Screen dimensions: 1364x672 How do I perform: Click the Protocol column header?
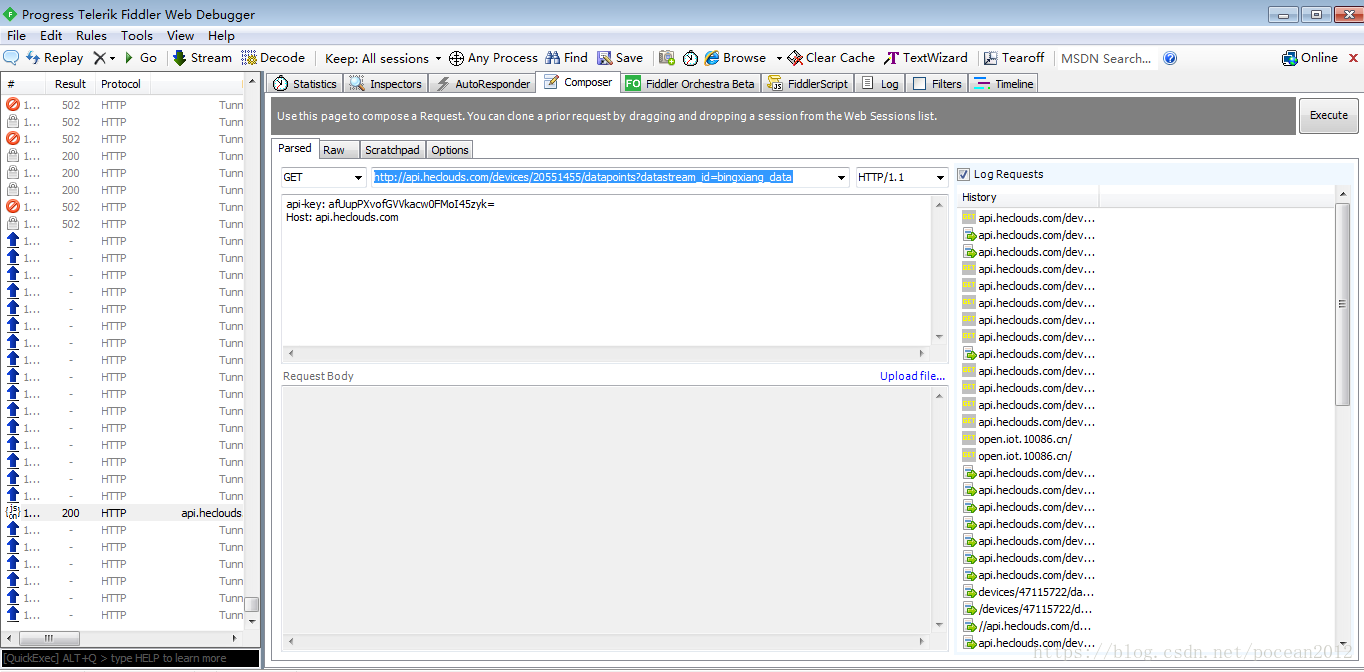pos(121,84)
